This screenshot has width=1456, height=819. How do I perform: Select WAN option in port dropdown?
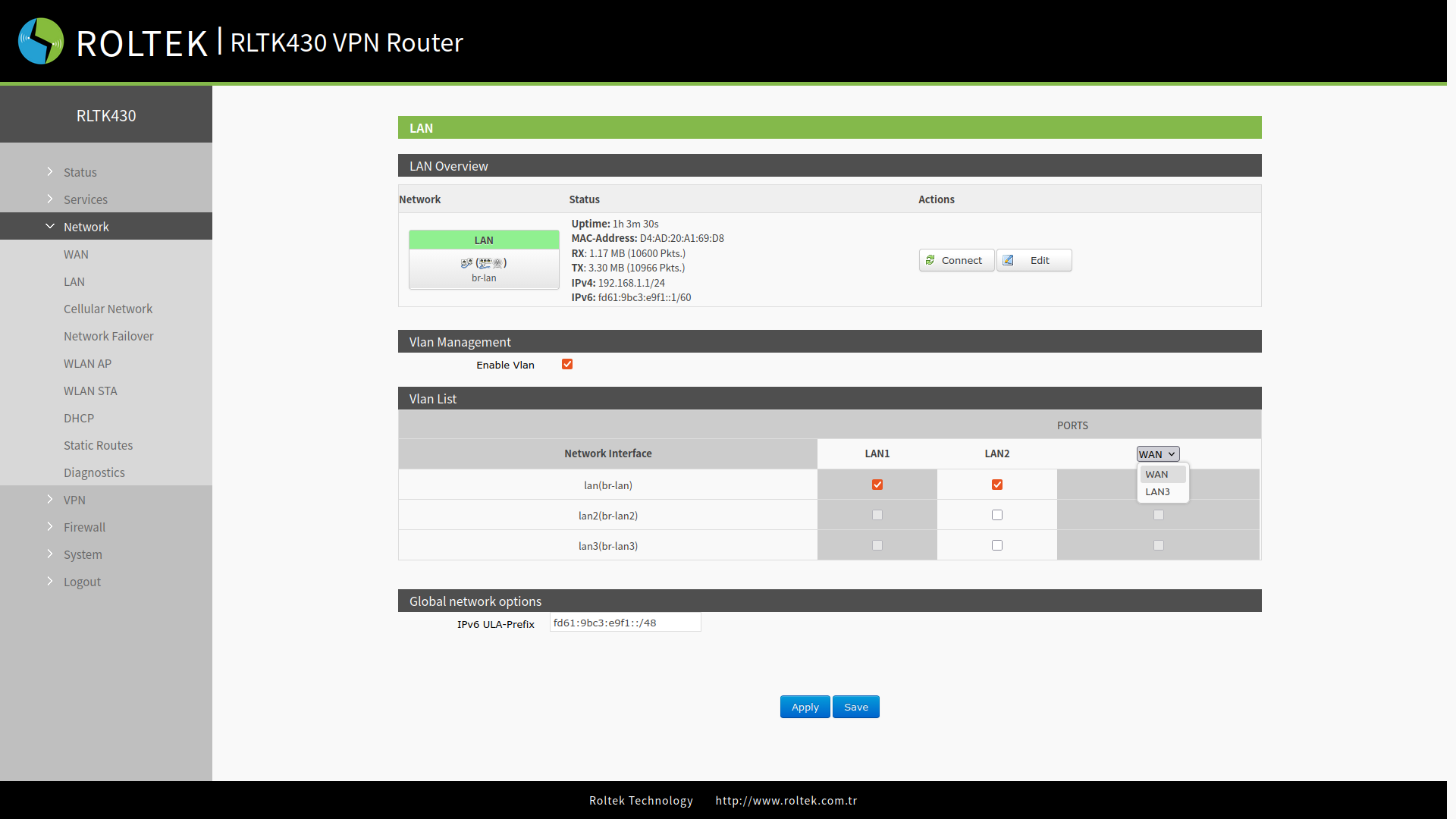(x=1163, y=474)
